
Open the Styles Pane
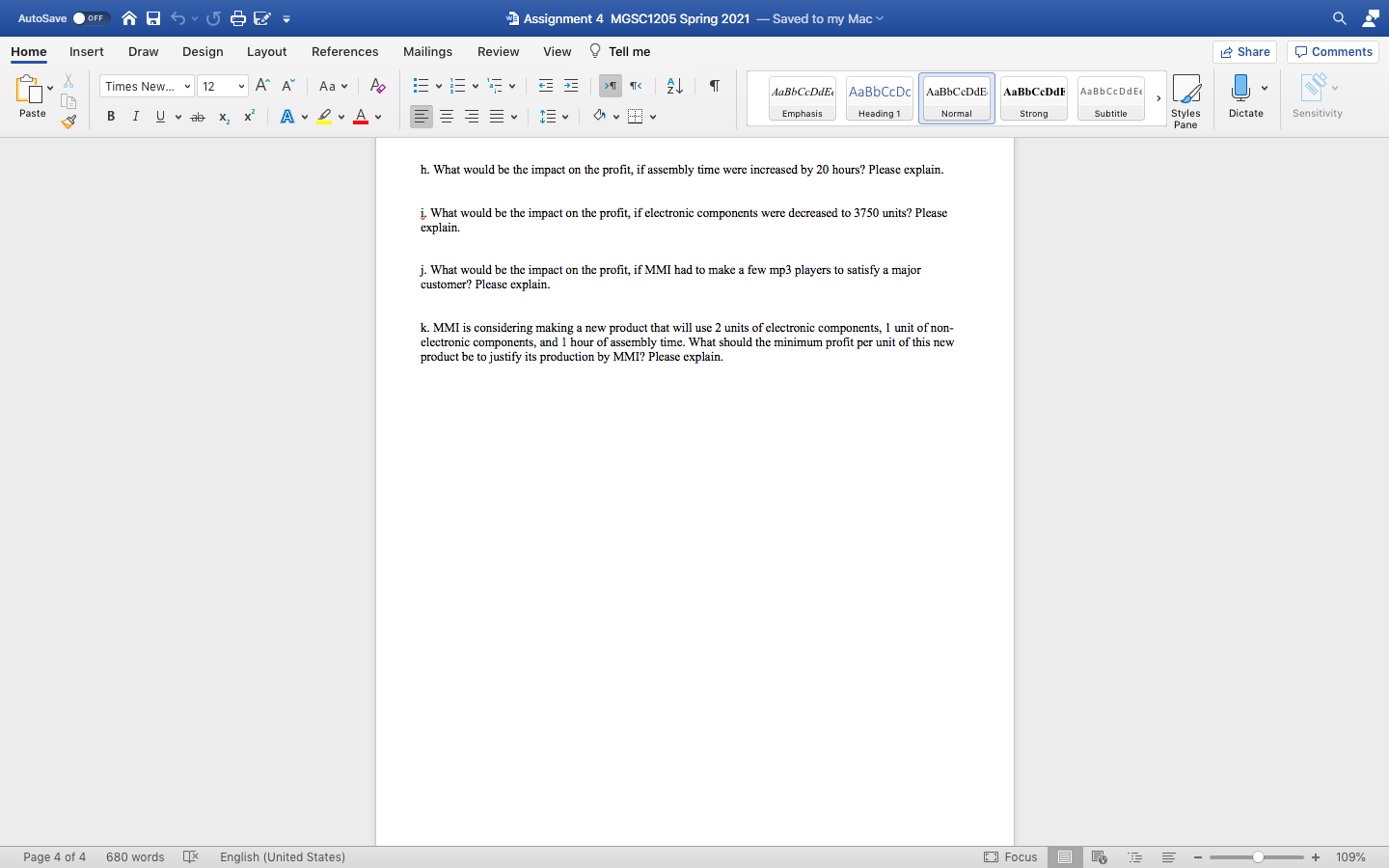tap(1186, 96)
